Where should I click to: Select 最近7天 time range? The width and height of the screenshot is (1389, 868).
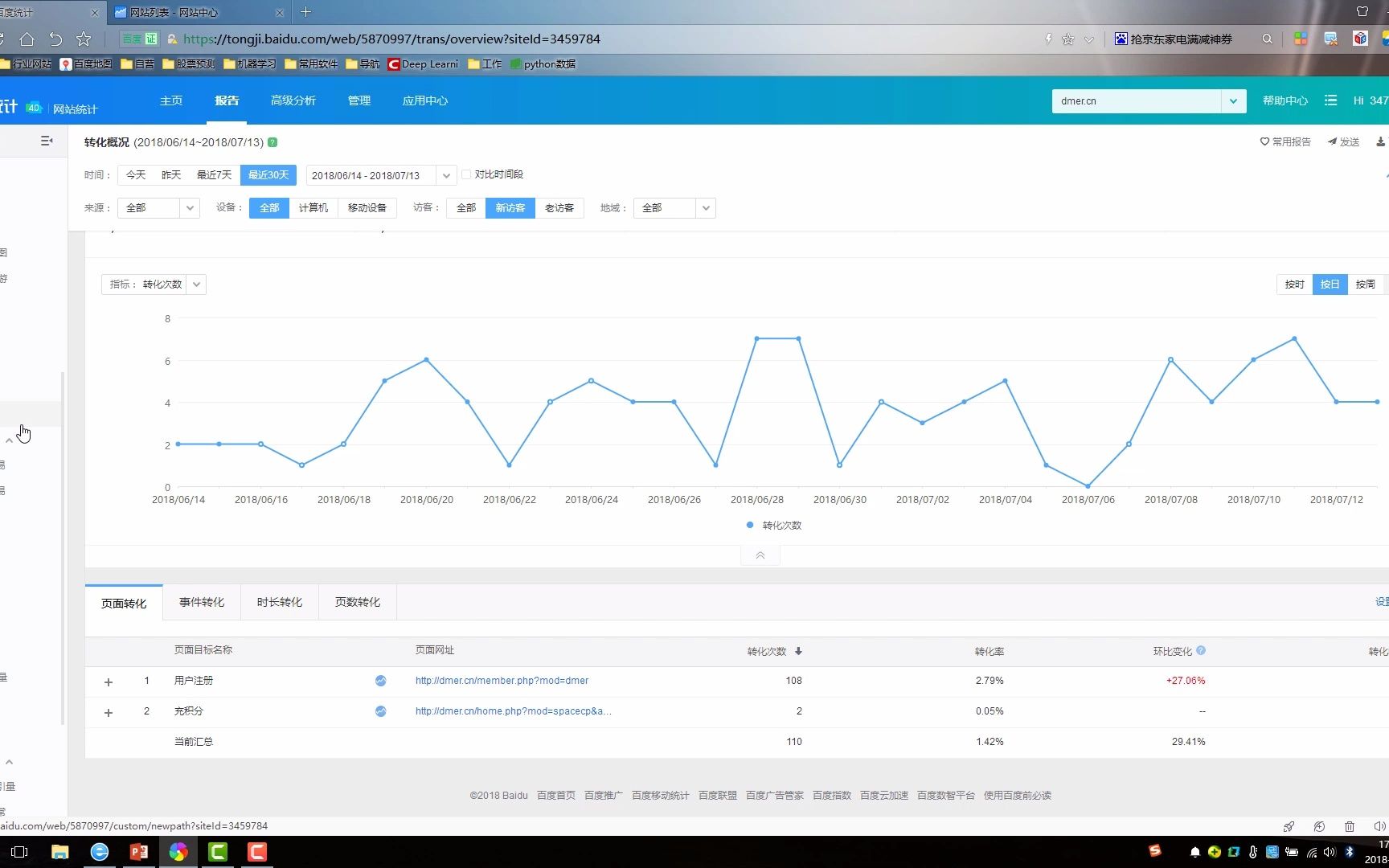214,174
